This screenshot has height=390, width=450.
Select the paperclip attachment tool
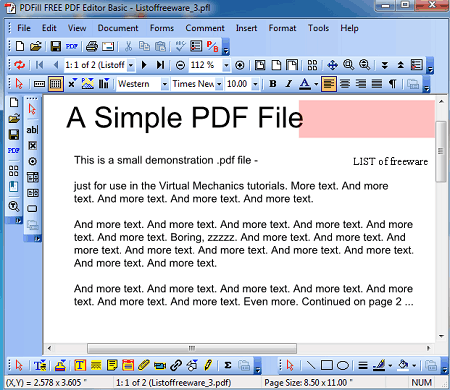point(144,365)
